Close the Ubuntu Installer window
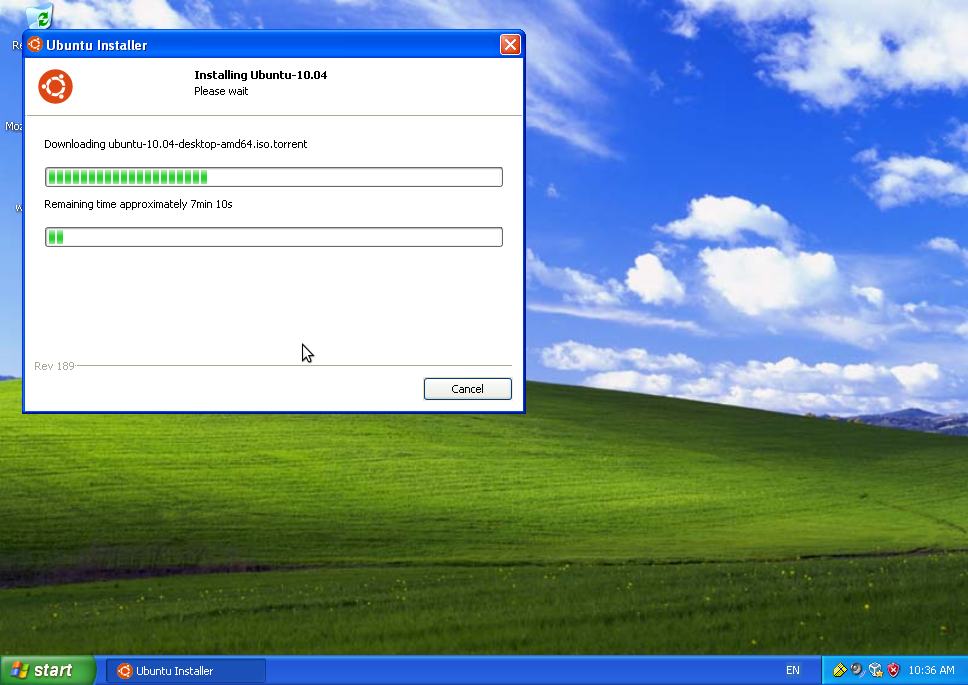 pos(510,44)
